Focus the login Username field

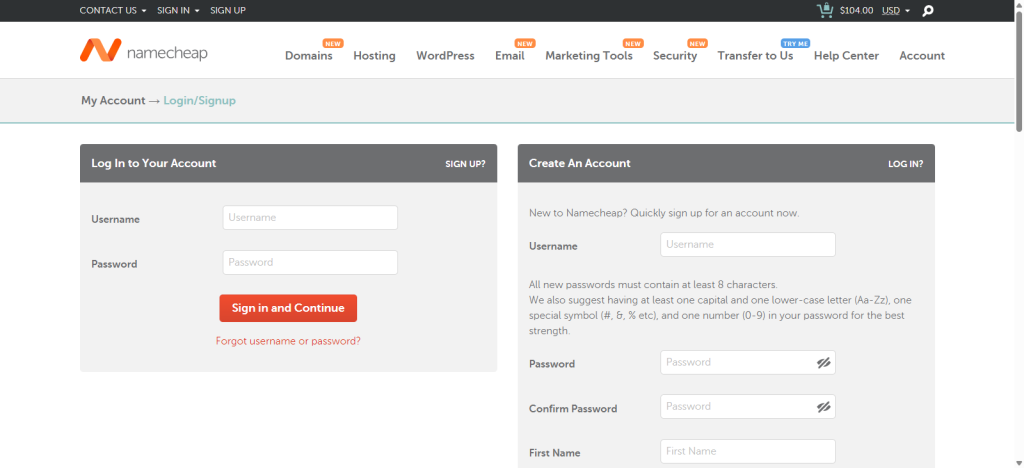[x=310, y=217]
